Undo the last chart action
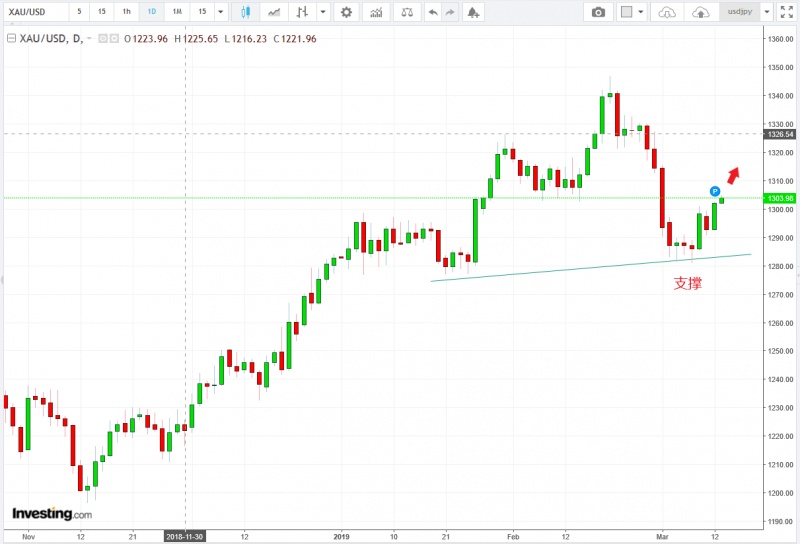The width and height of the screenshot is (800, 544). (432, 12)
